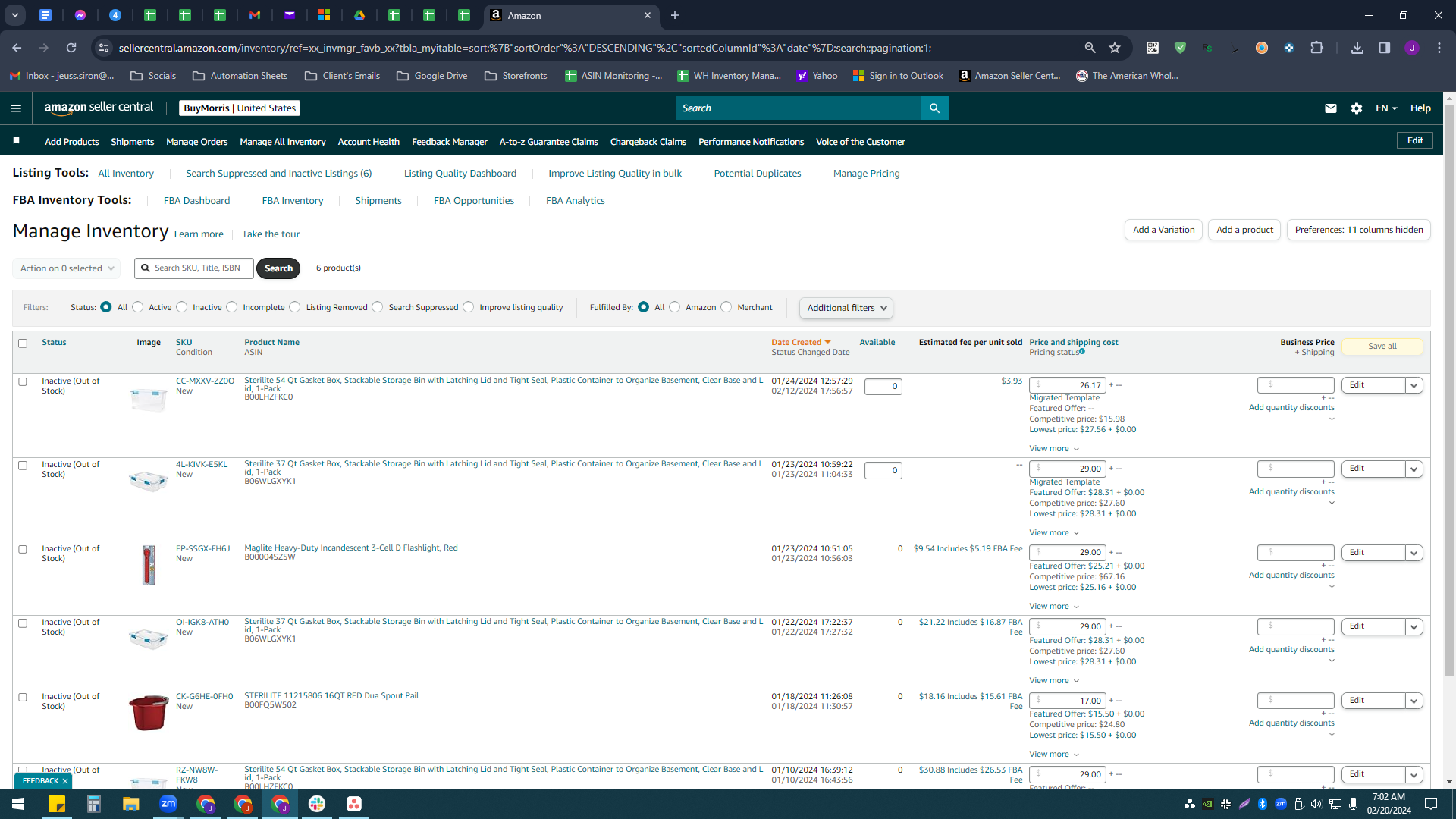This screenshot has width=1456, height=819.
Task: Select checkbox for SKU CC-MXXV-ZZ0O row
Action: (23, 382)
